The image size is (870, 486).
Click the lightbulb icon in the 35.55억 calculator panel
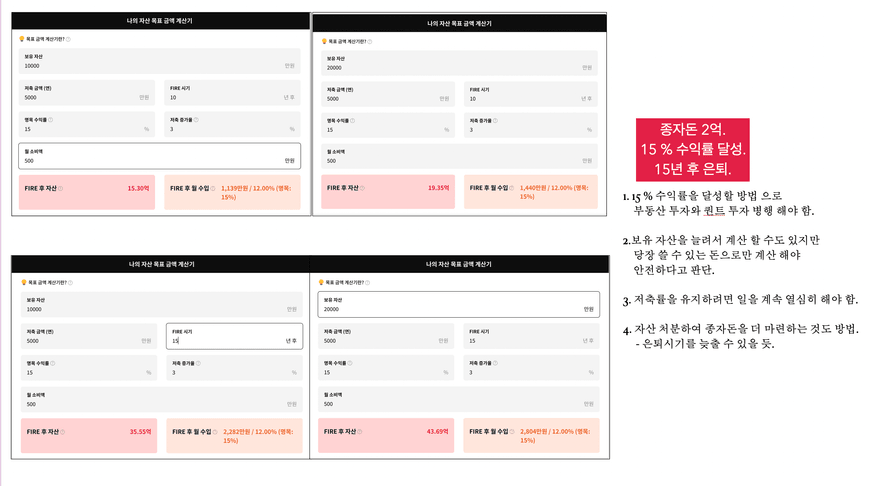click(x=24, y=282)
